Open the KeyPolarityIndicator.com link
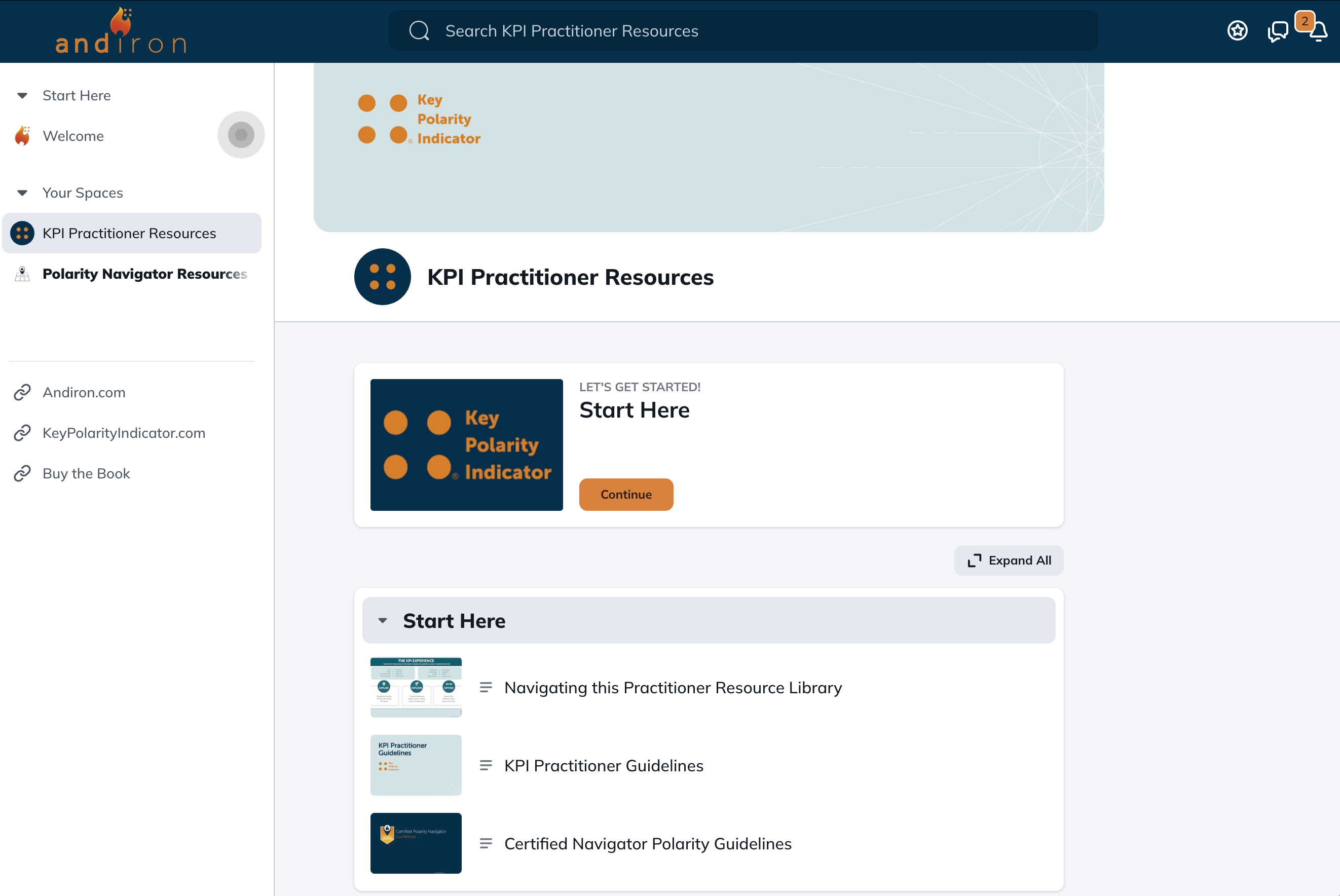 (x=124, y=433)
